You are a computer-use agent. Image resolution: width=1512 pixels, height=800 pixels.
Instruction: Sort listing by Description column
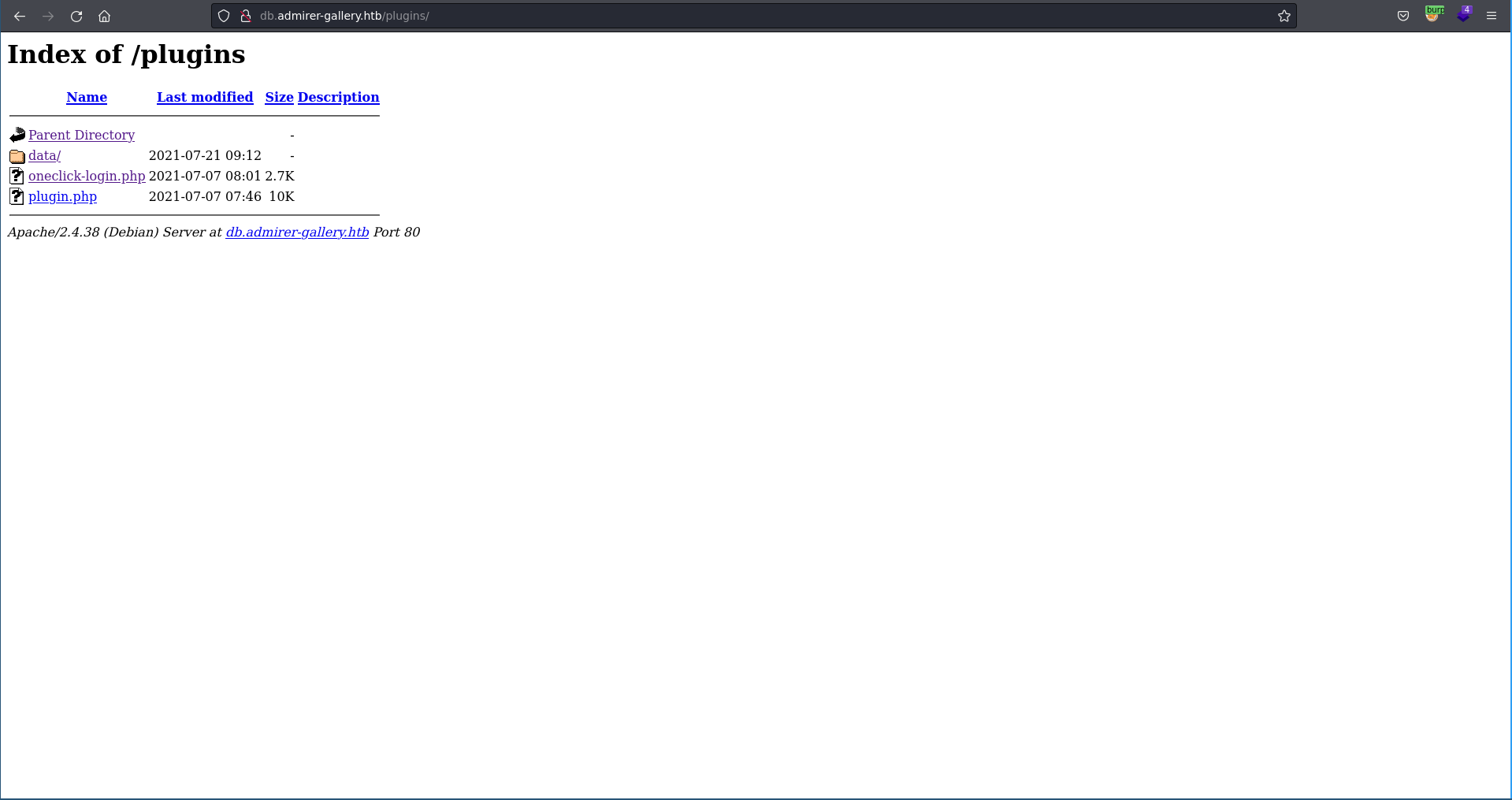point(338,97)
